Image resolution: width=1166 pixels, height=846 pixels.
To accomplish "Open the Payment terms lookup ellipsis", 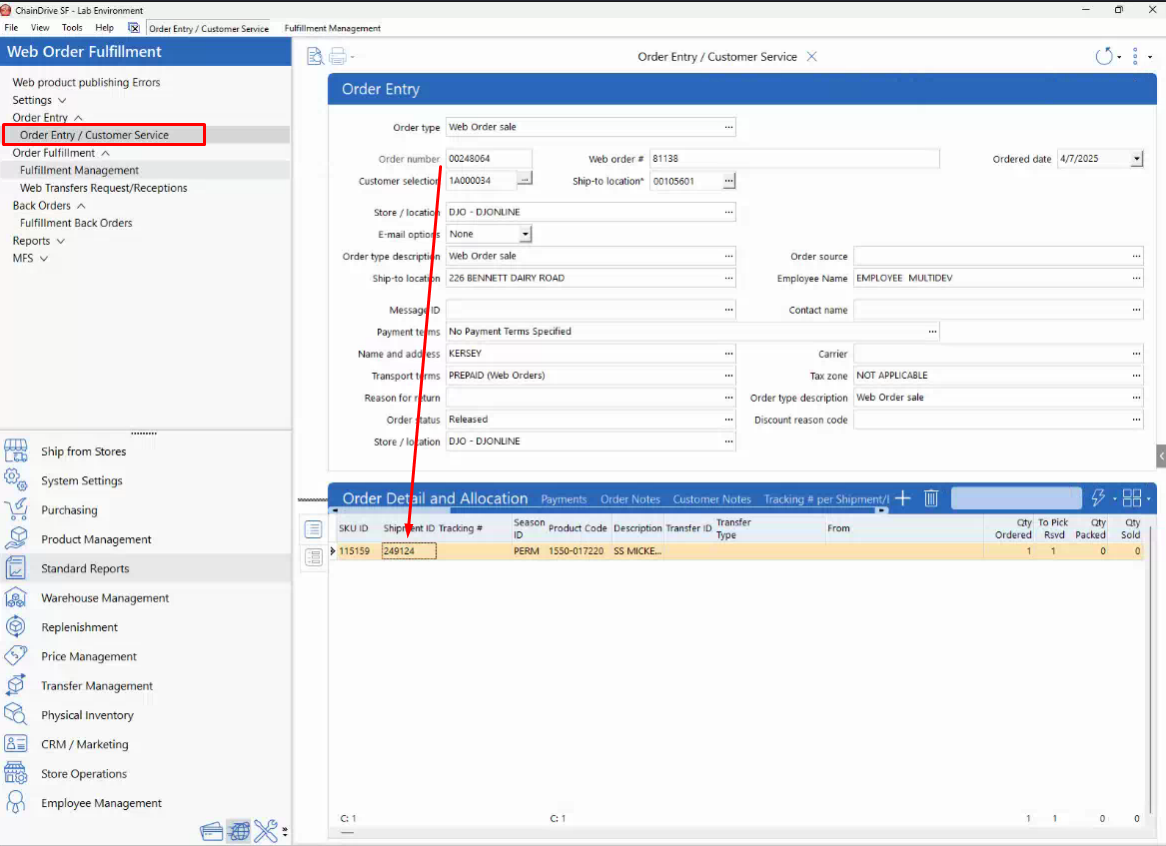I will [x=933, y=332].
